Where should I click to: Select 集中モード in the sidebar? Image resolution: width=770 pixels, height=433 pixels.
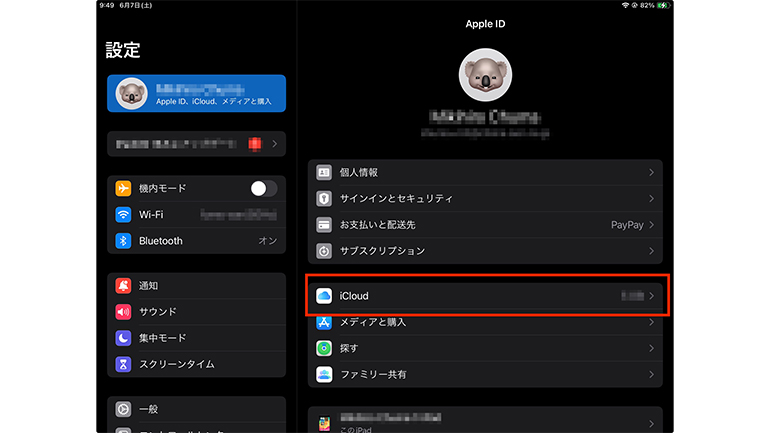(196, 338)
